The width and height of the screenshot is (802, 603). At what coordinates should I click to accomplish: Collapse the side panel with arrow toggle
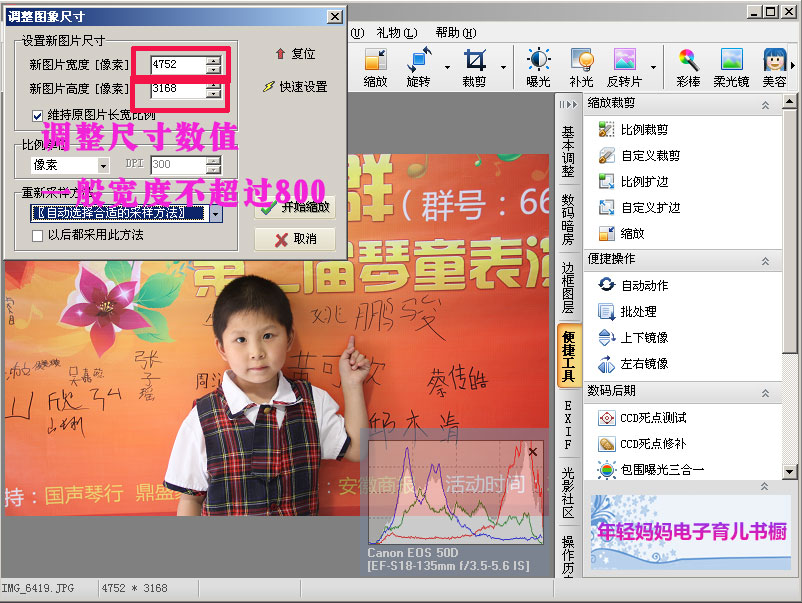[x=568, y=105]
